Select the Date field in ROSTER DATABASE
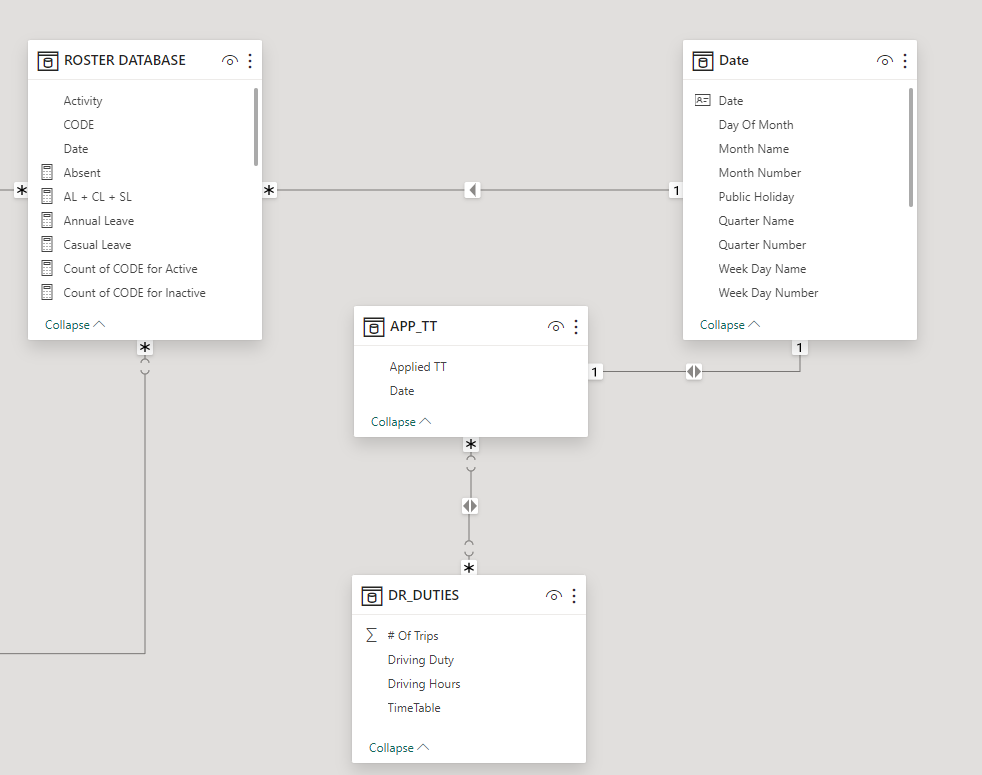This screenshot has height=775, width=982. (76, 148)
